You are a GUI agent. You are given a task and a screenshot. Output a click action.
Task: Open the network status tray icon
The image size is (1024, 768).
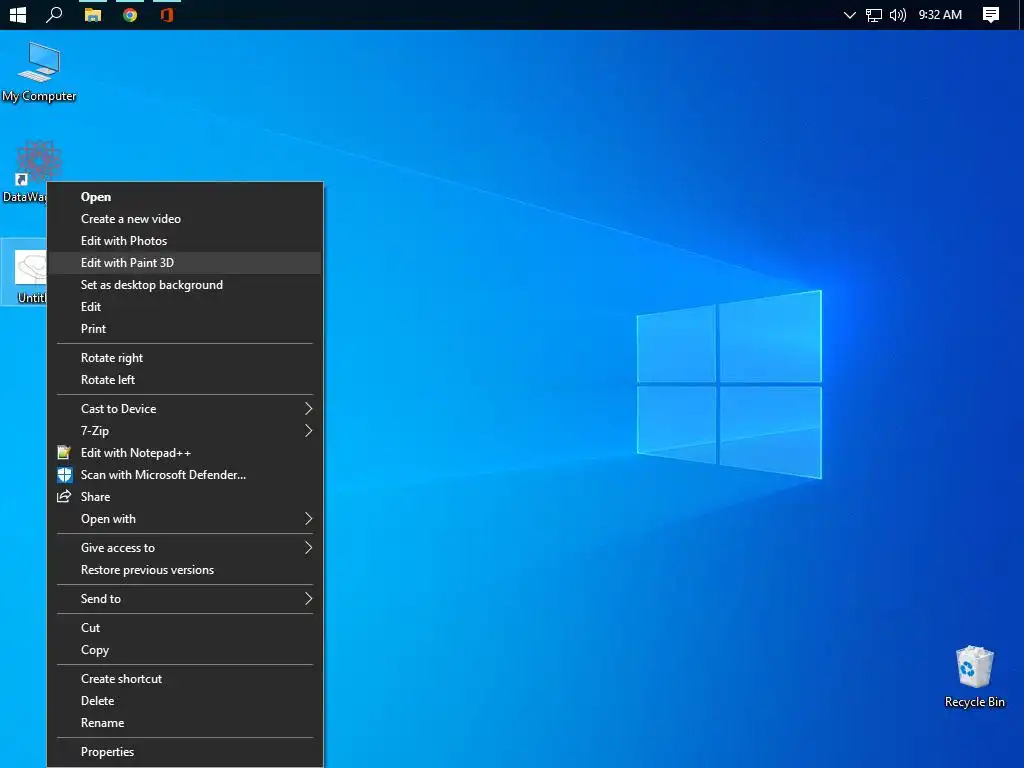pos(874,15)
